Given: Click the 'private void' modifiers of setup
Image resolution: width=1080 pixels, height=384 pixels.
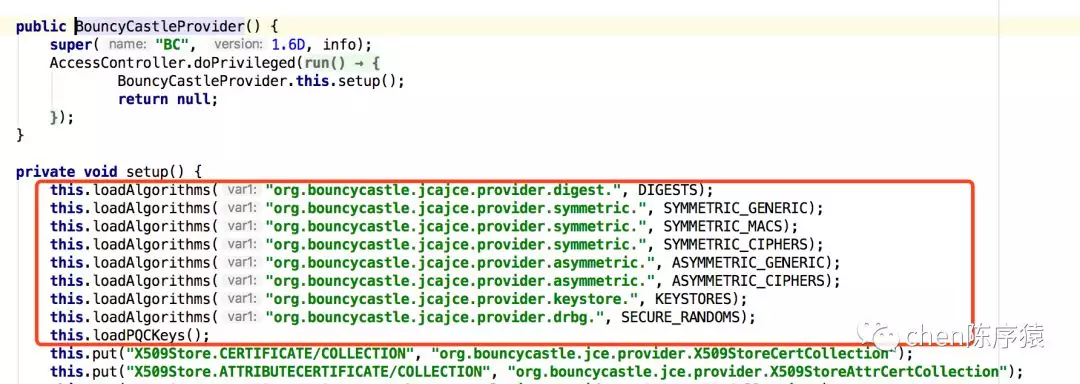Looking at the screenshot, I should (67, 171).
